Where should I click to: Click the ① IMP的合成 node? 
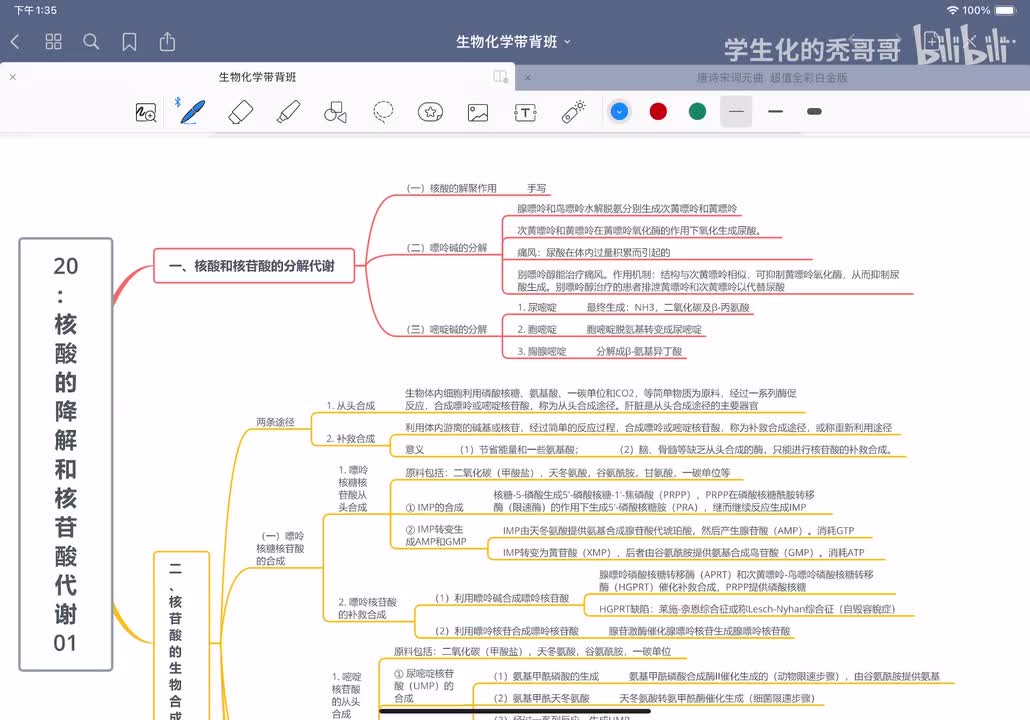click(434, 507)
